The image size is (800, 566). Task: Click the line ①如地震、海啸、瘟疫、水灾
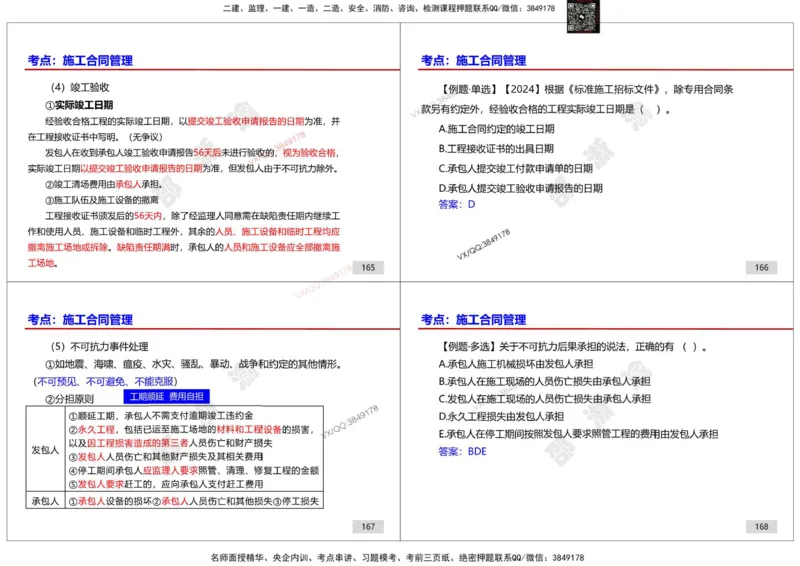click(194, 364)
